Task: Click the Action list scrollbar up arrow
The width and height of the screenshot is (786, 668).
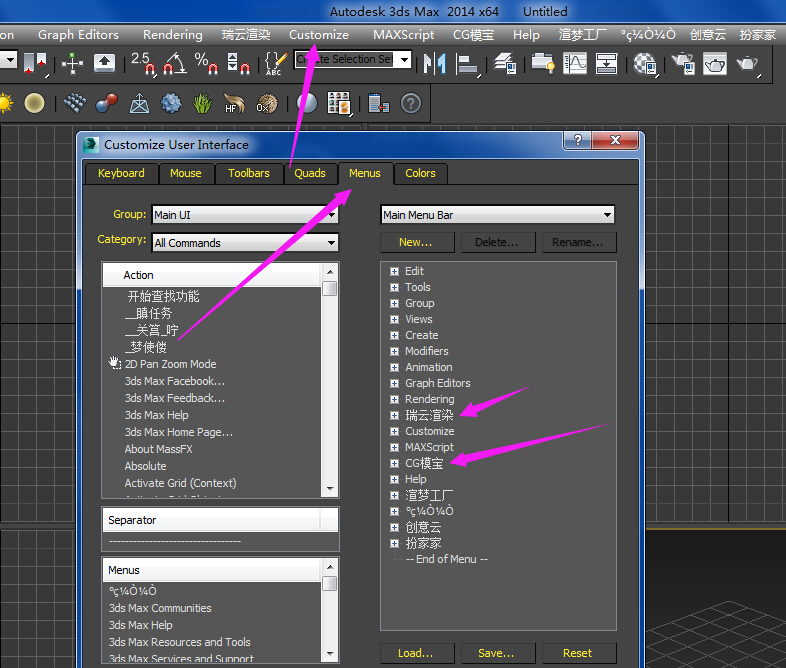Action: click(x=330, y=272)
